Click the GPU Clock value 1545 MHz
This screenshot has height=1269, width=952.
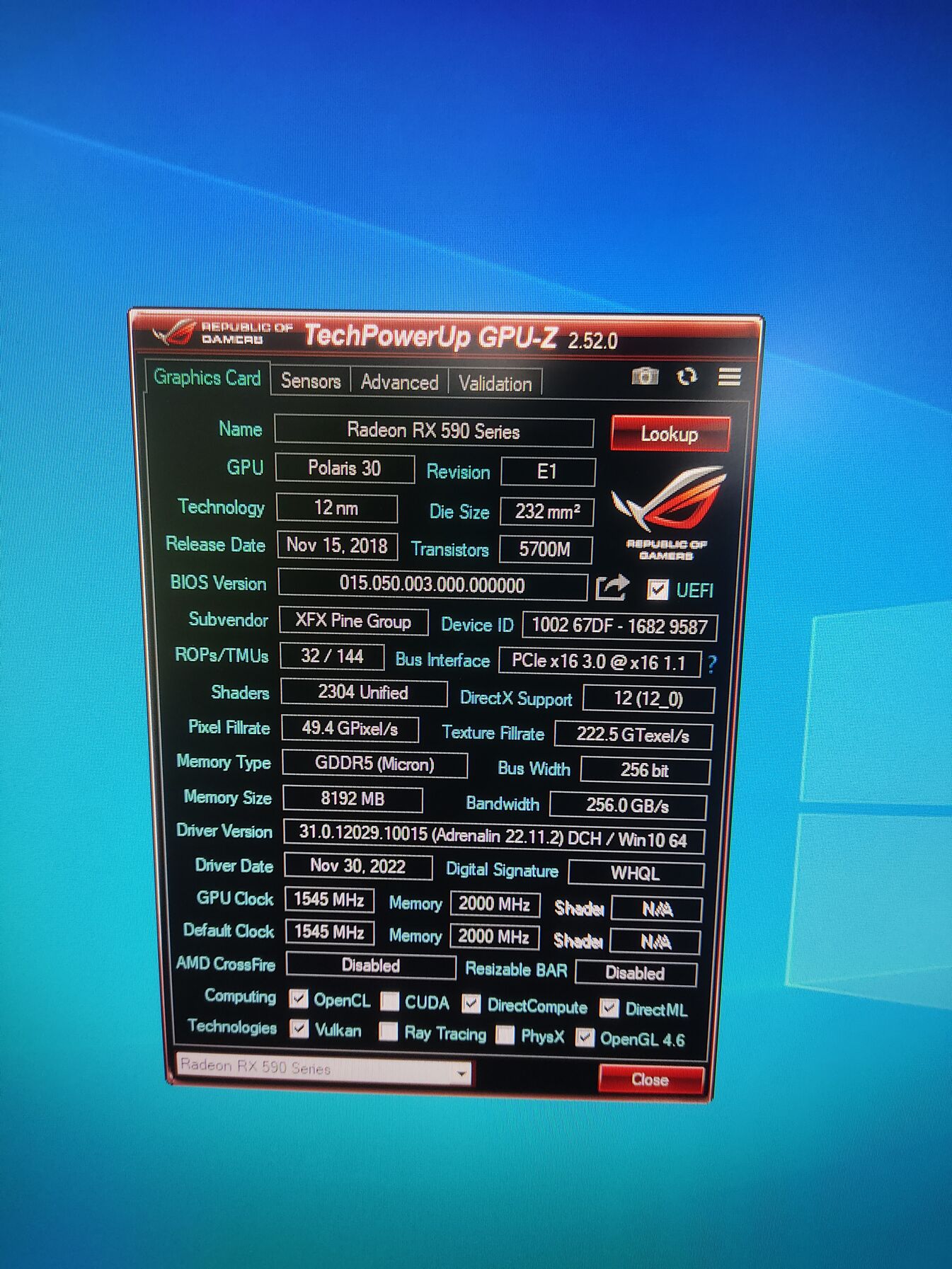pyautogui.click(x=329, y=900)
